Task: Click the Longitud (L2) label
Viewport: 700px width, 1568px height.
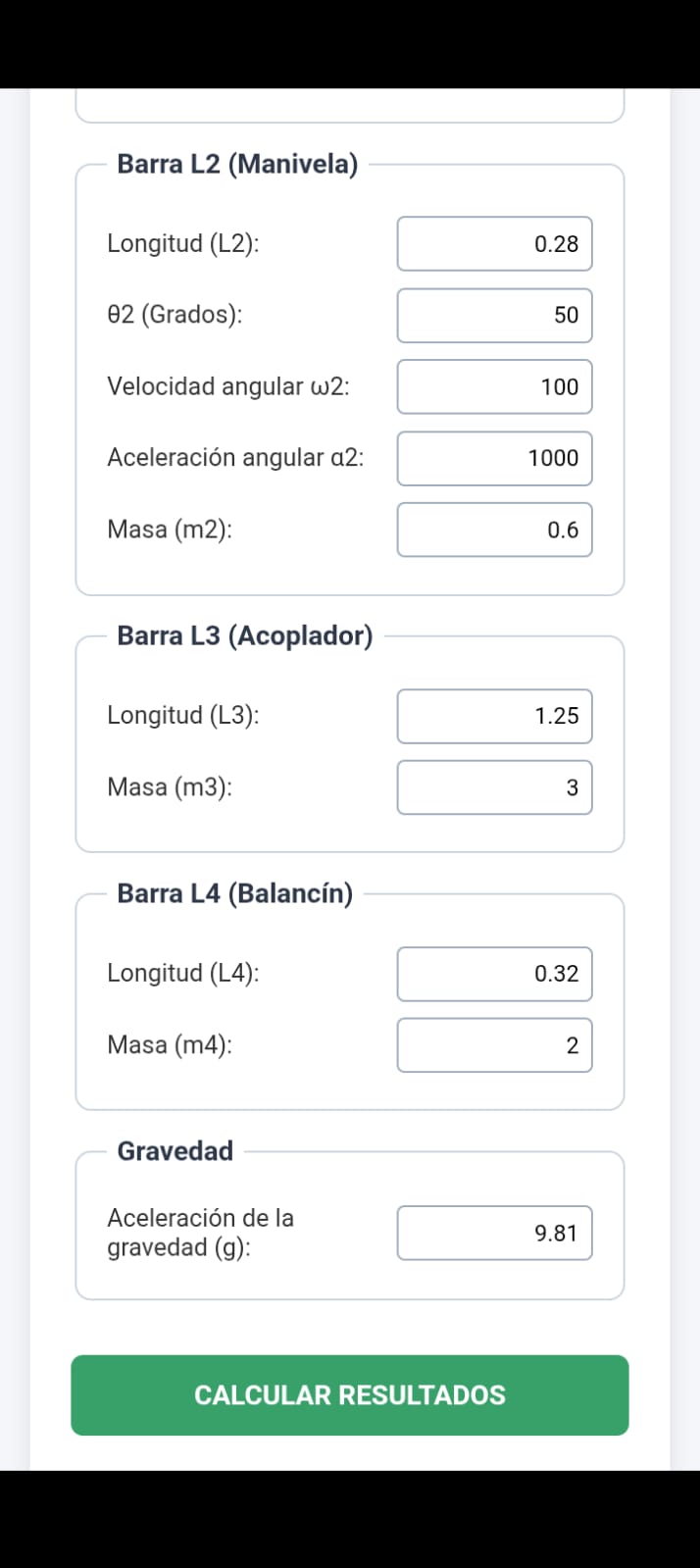Action: [183, 243]
